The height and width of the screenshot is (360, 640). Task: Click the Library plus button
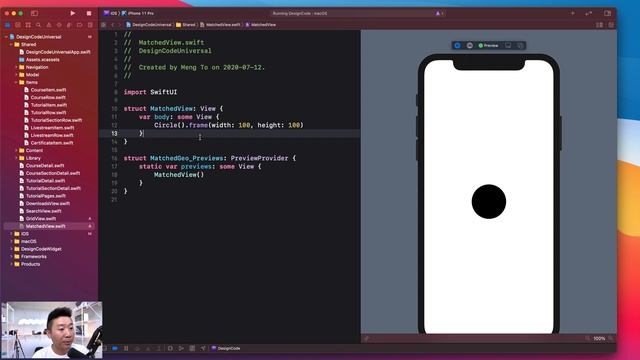(x=573, y=13)
